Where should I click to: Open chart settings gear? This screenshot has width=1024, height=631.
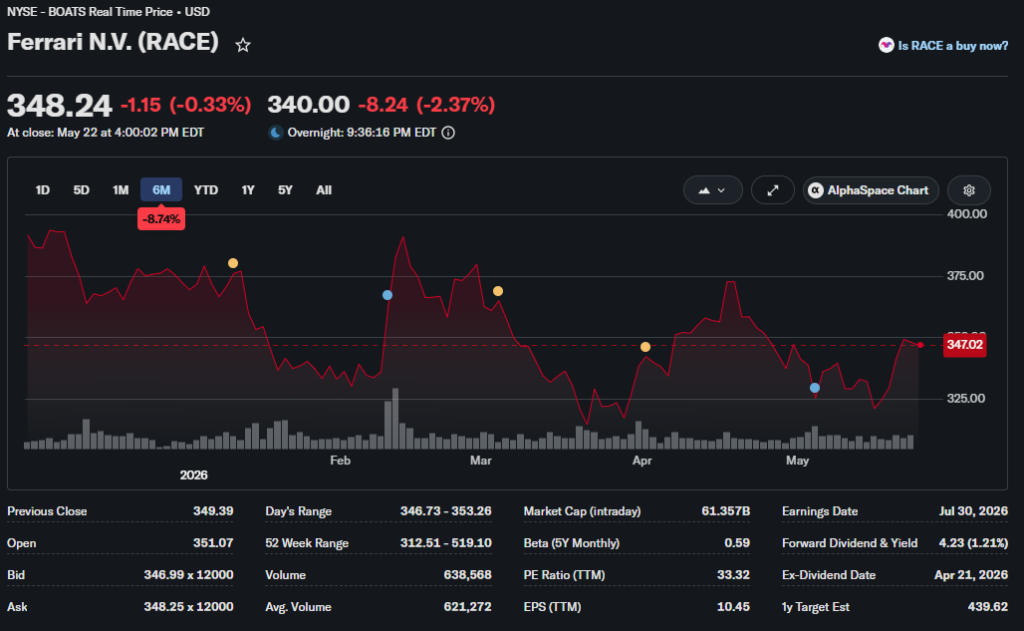click(969, 190)
